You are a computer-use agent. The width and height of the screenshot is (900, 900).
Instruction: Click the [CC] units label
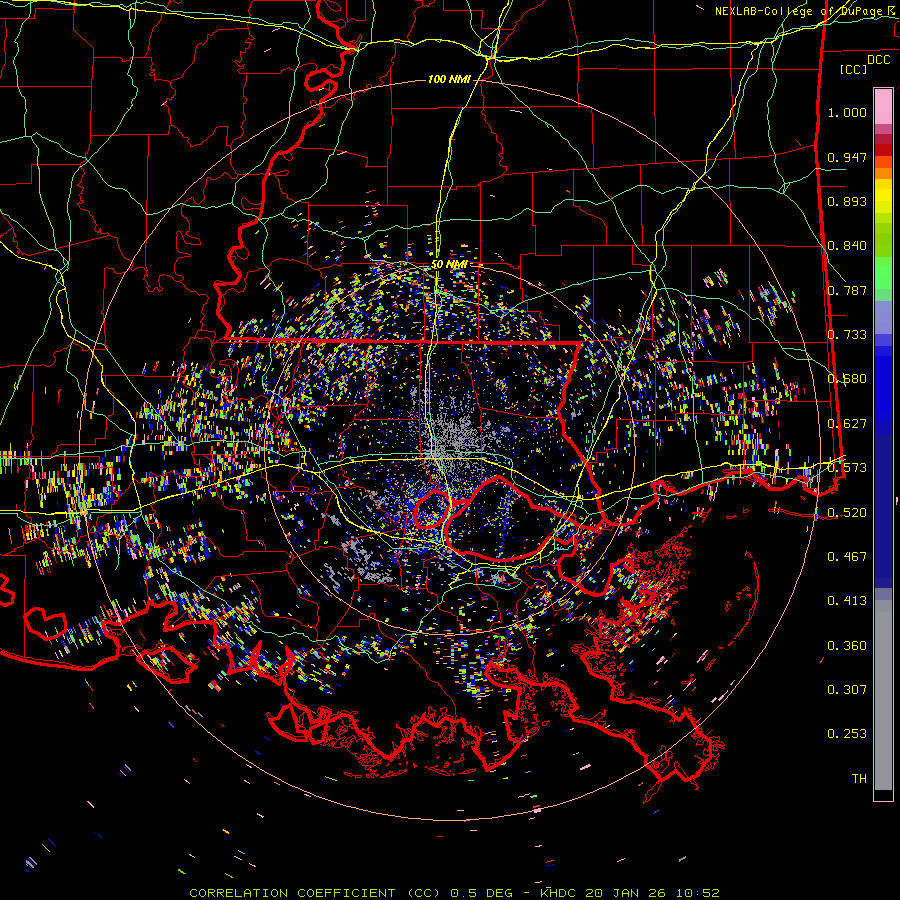tap(854, 69)
